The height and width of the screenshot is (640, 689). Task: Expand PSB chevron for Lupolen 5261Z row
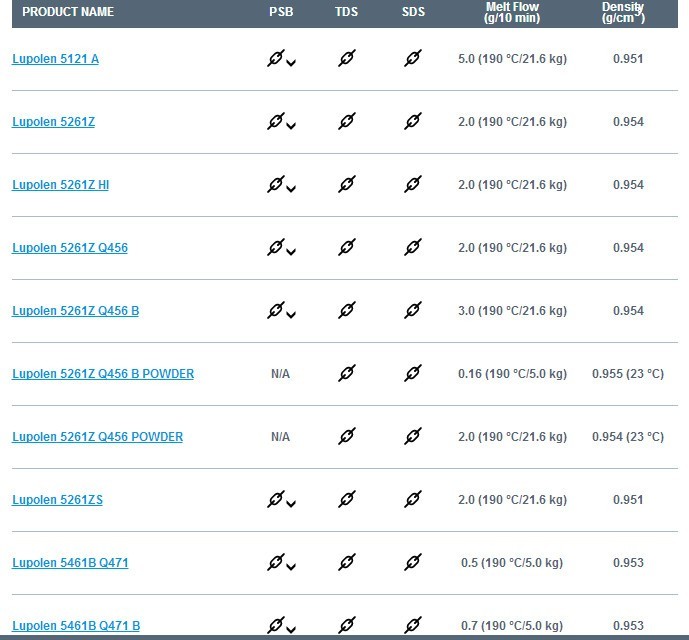[x=291, y=126]
